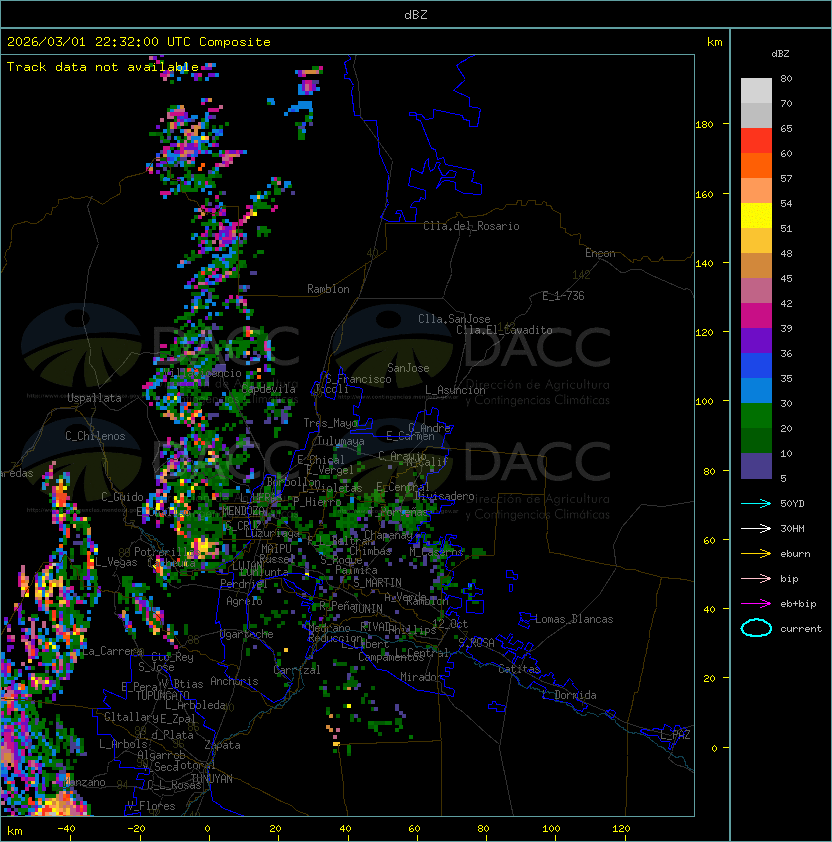Click the 'L_Asuncion' map label
832x842 pixels.
[455, 390]
